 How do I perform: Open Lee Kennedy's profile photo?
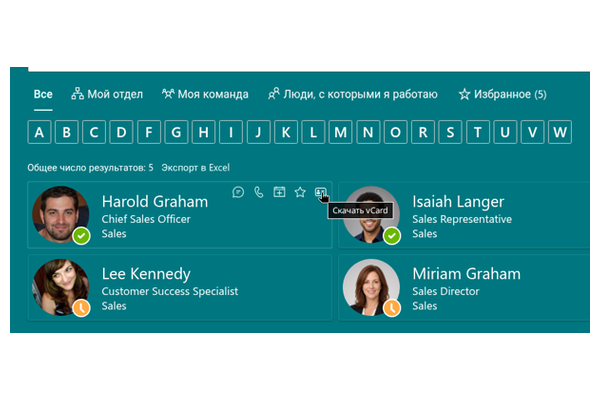pos(60,287)
